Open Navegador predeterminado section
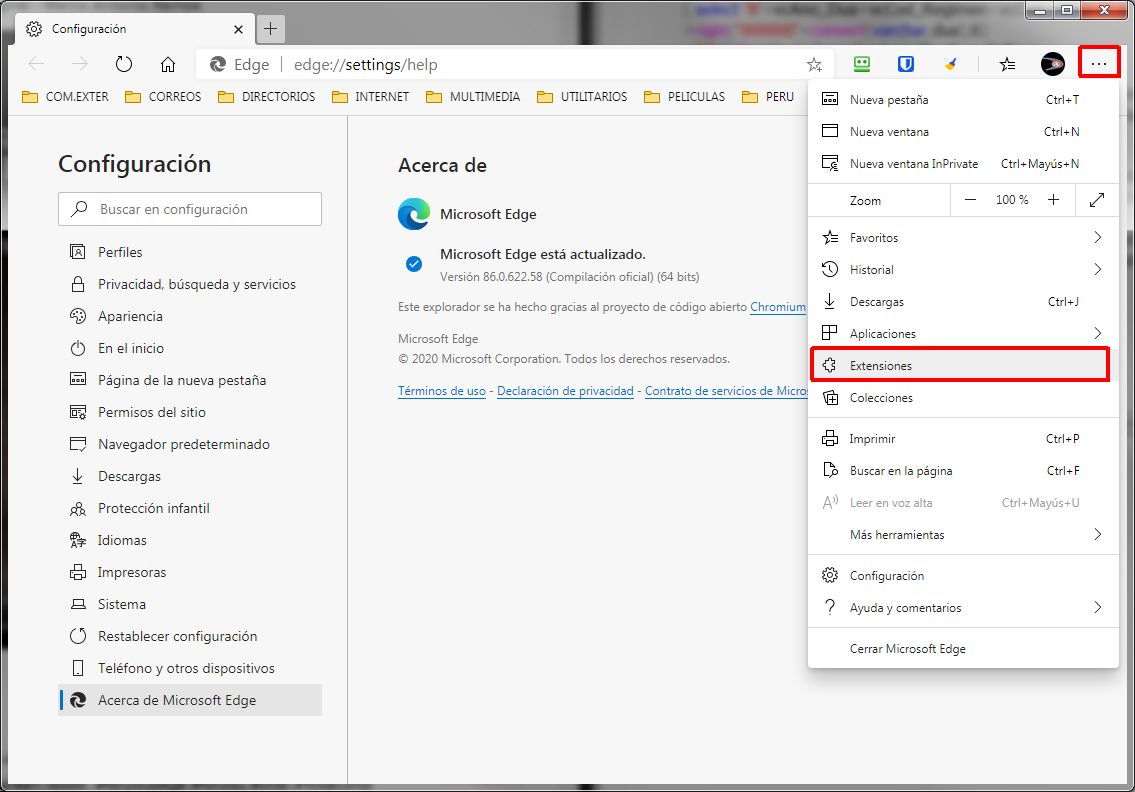 [190, 444]
